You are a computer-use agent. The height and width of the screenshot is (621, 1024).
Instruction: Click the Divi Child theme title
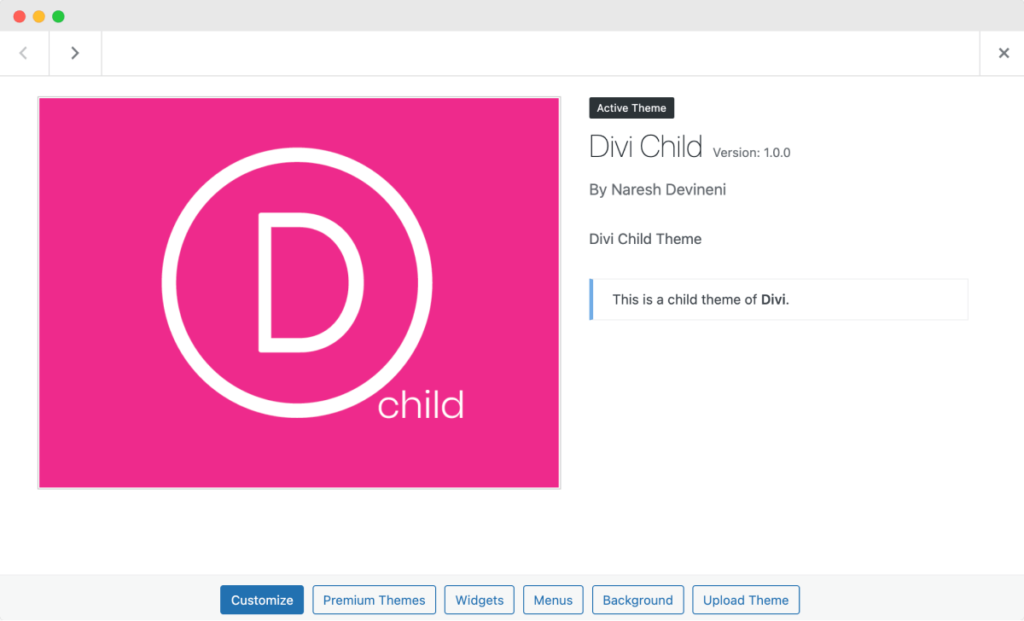tap(646, 146)
